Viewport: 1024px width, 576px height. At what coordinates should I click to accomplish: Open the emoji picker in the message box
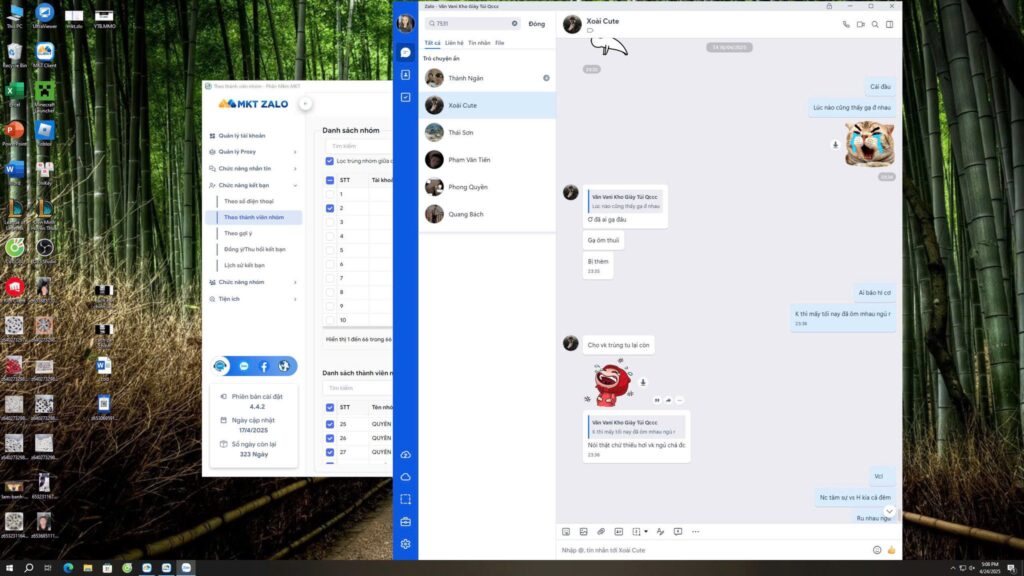(x=877, y=550)
